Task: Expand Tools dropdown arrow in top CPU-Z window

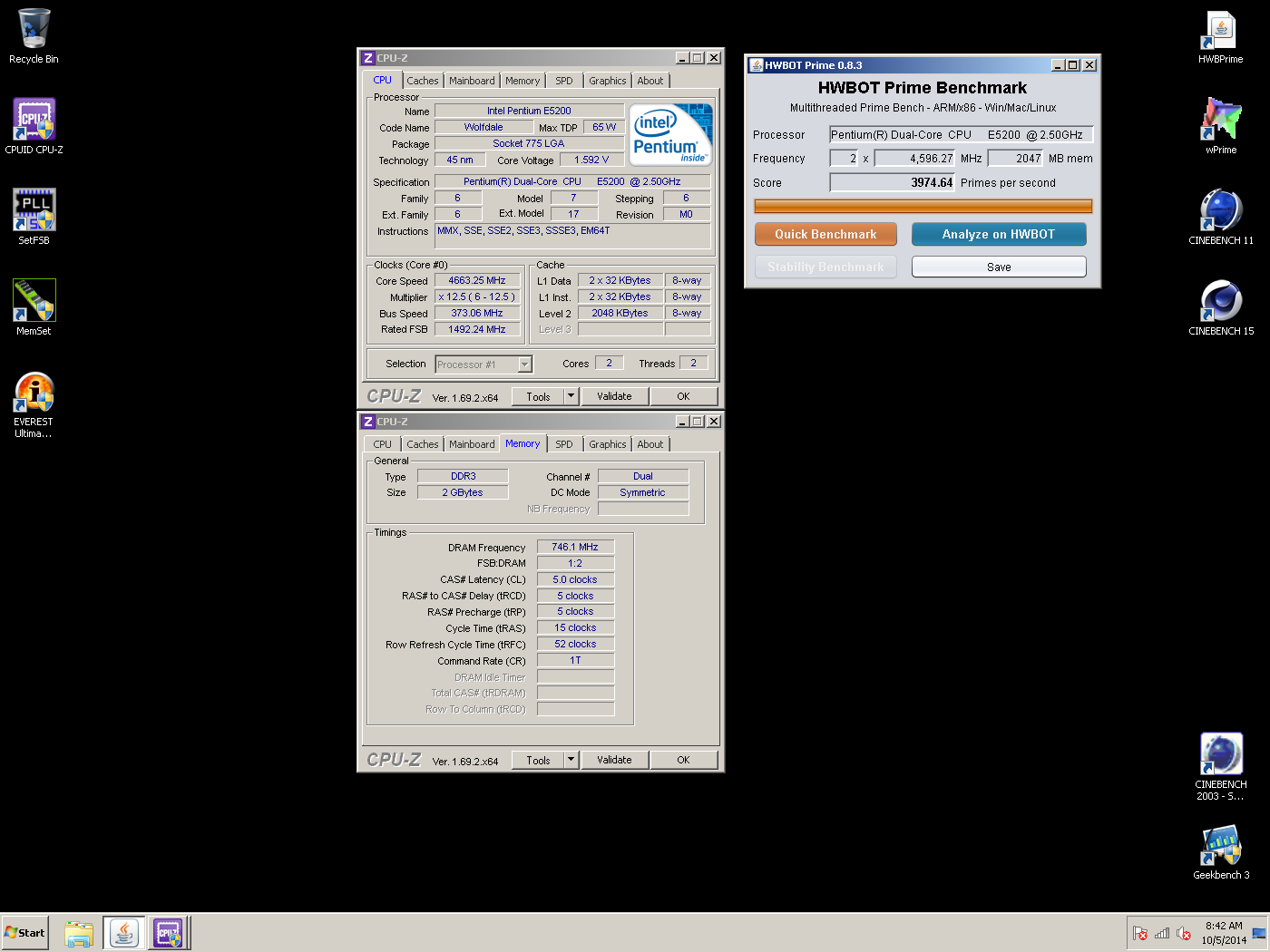Action: click(x=571, y=396)
